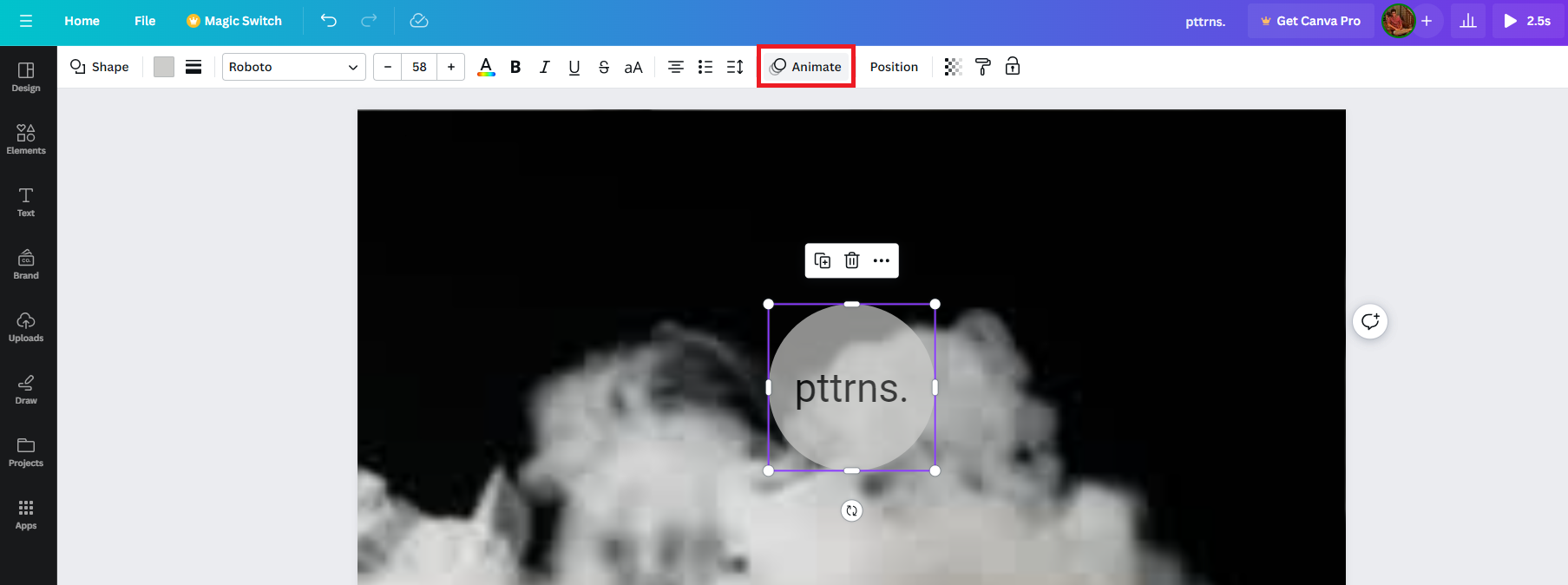Open the hamburger main menu

coord(26,21)
